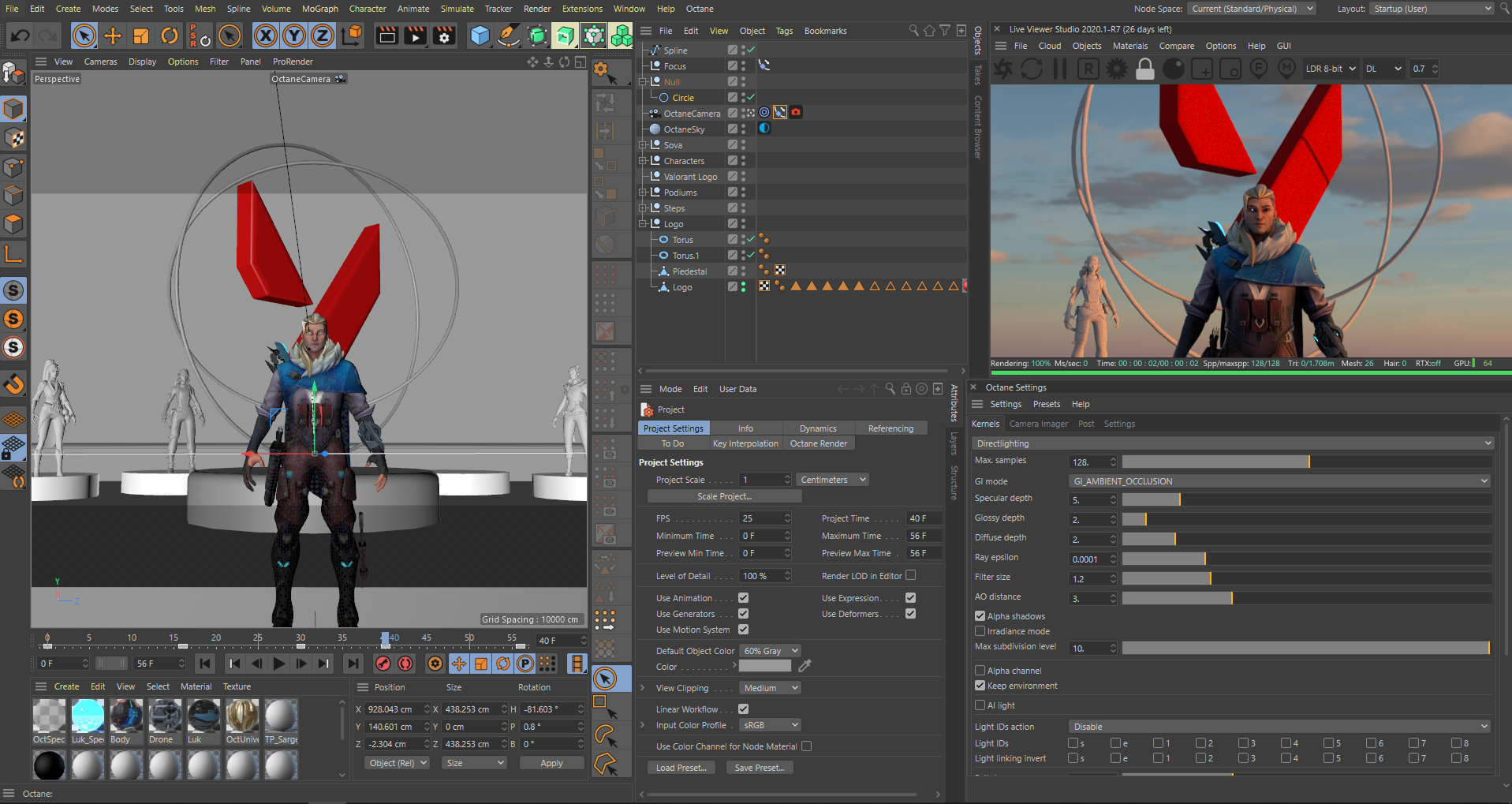Pause the Octane Live Viewer render

tap(1060, 69)
